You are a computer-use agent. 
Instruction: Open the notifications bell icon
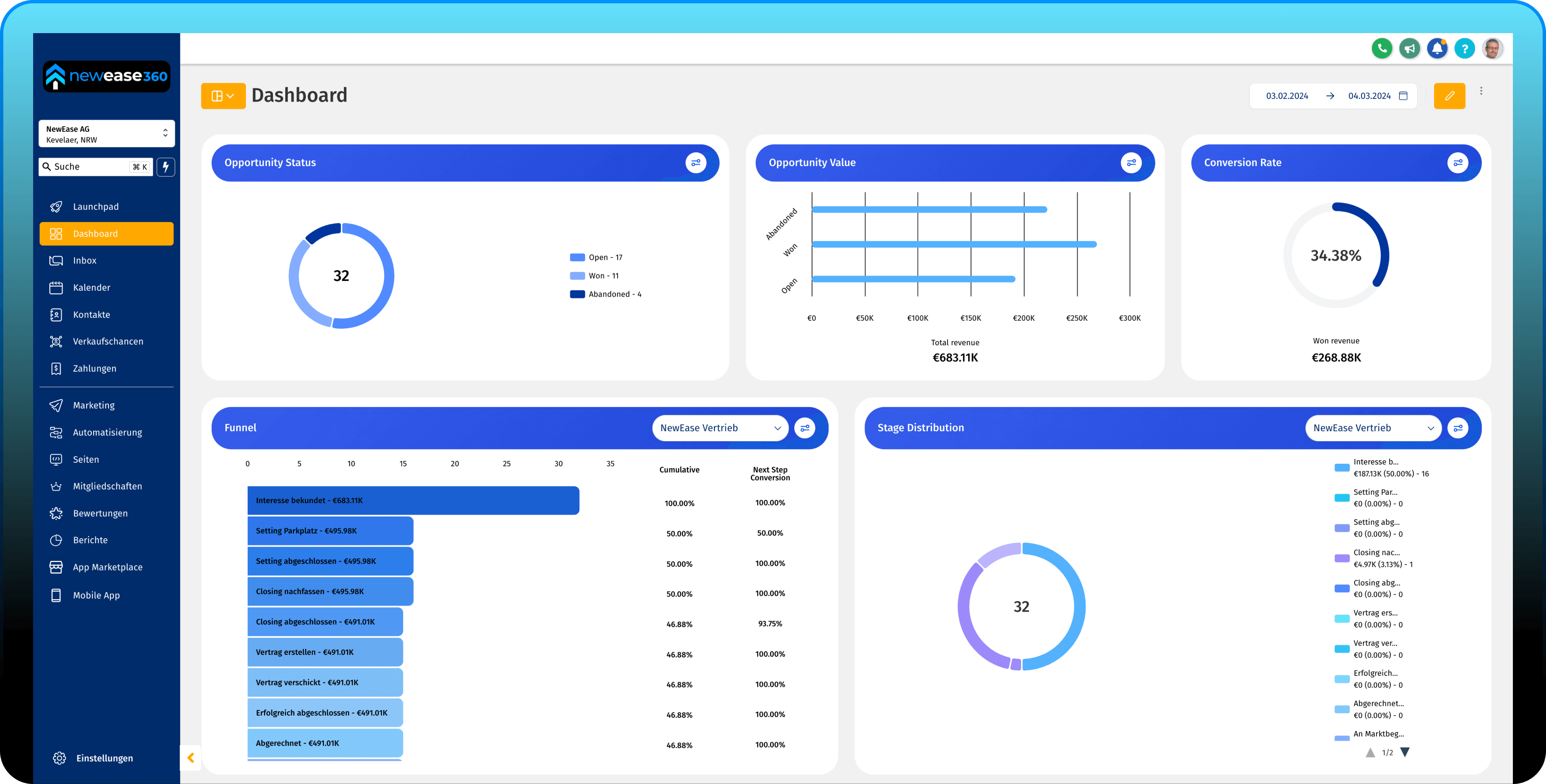(x=1437, y=48)
